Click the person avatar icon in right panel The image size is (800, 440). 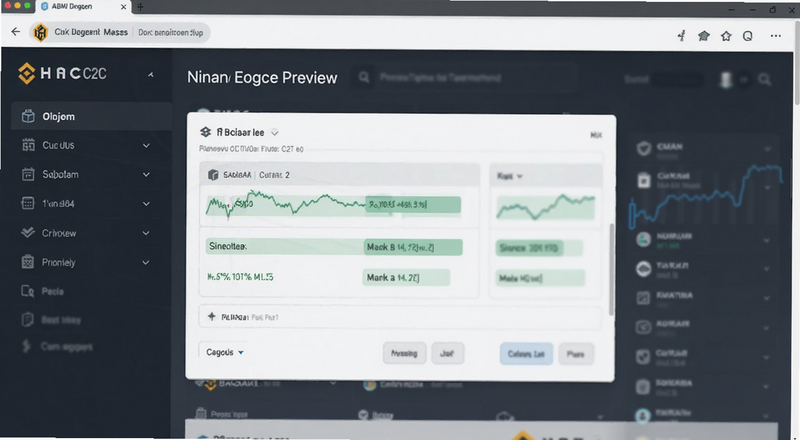click(x=644, y=239)
